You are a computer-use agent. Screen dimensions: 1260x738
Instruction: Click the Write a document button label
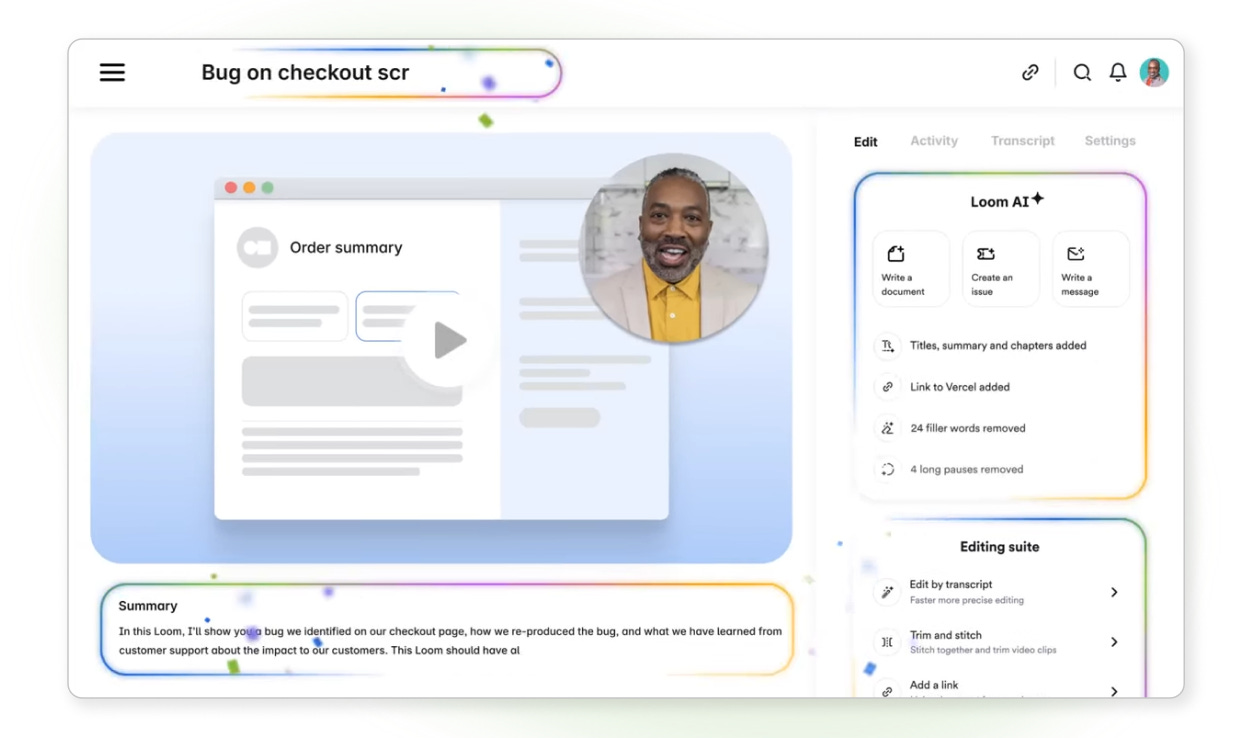coord(903,285)
